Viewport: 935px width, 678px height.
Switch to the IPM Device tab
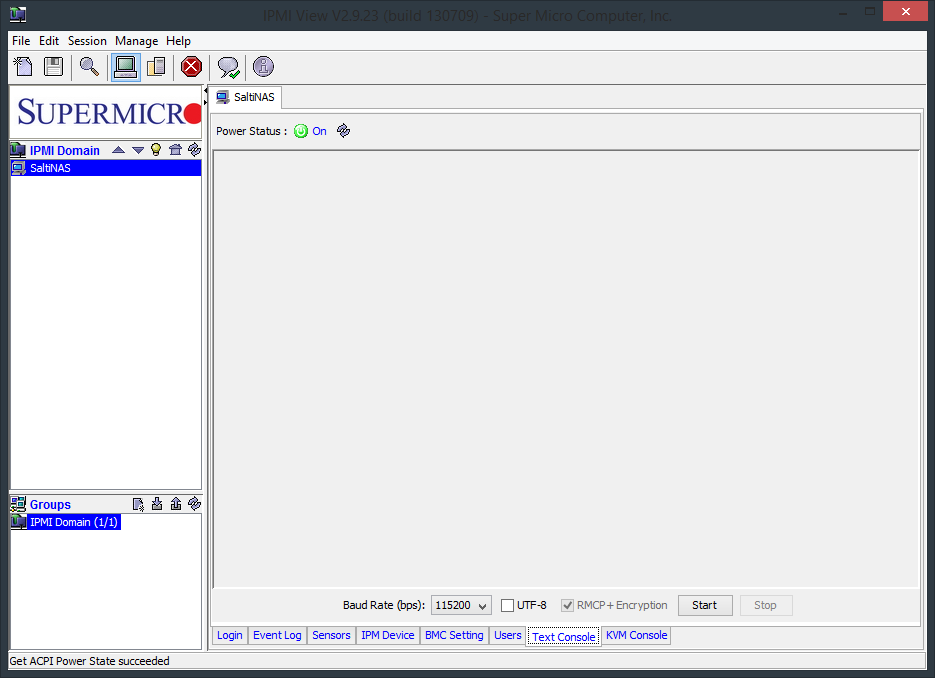tap(388, 635)
